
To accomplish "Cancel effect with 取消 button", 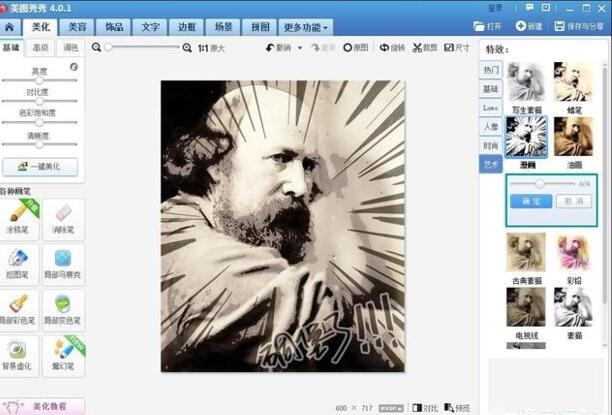I will (574, 201).
